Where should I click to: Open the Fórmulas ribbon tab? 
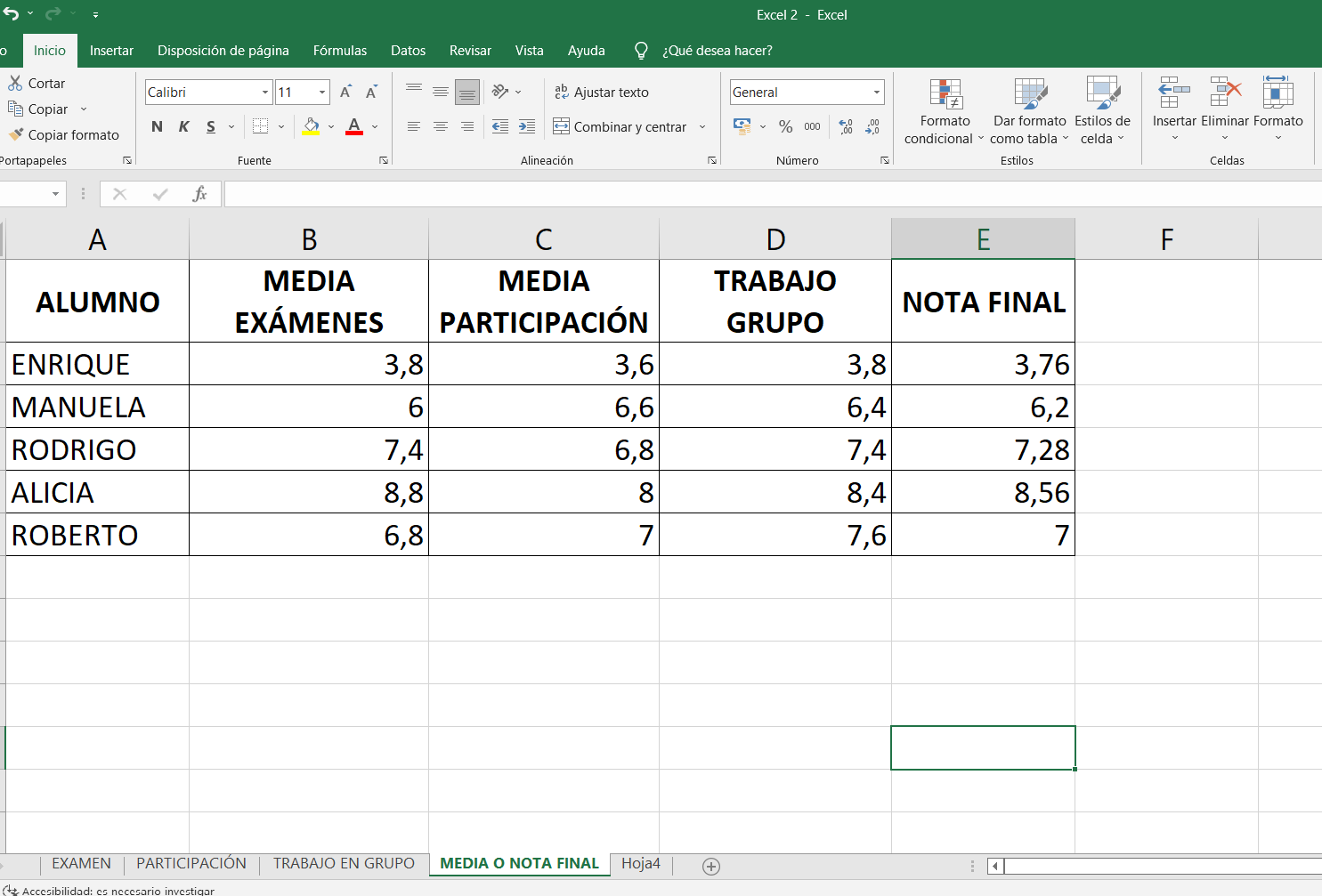pyautogui.click(x=339, y=51)
